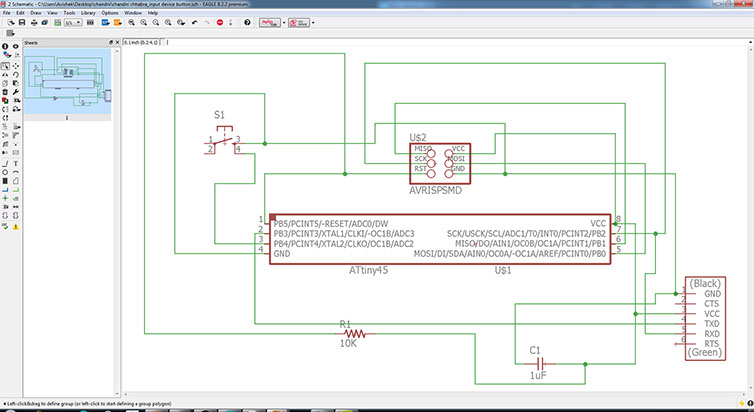
Task: Open the CAM processor icon
Action: [x=45, y=23]
